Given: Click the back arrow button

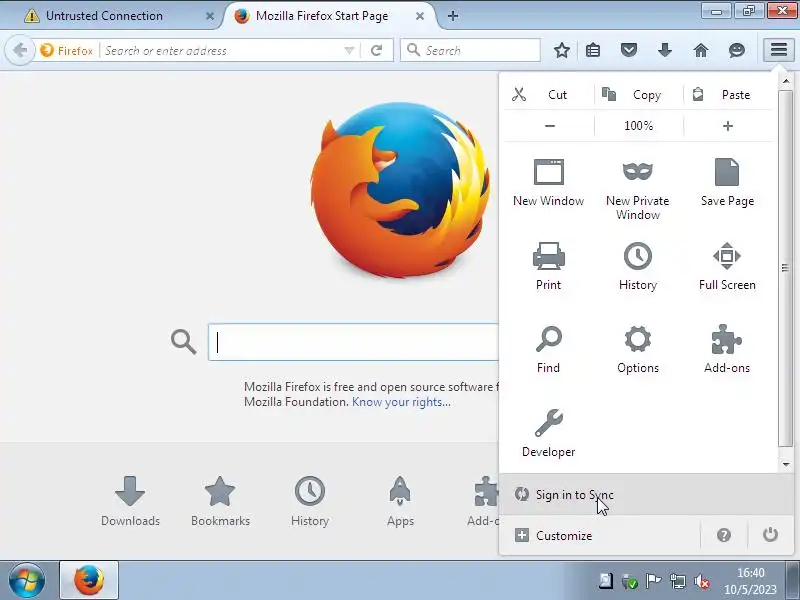Looking at the screenshot, I should pyautogui.click(x=19, y=50).
